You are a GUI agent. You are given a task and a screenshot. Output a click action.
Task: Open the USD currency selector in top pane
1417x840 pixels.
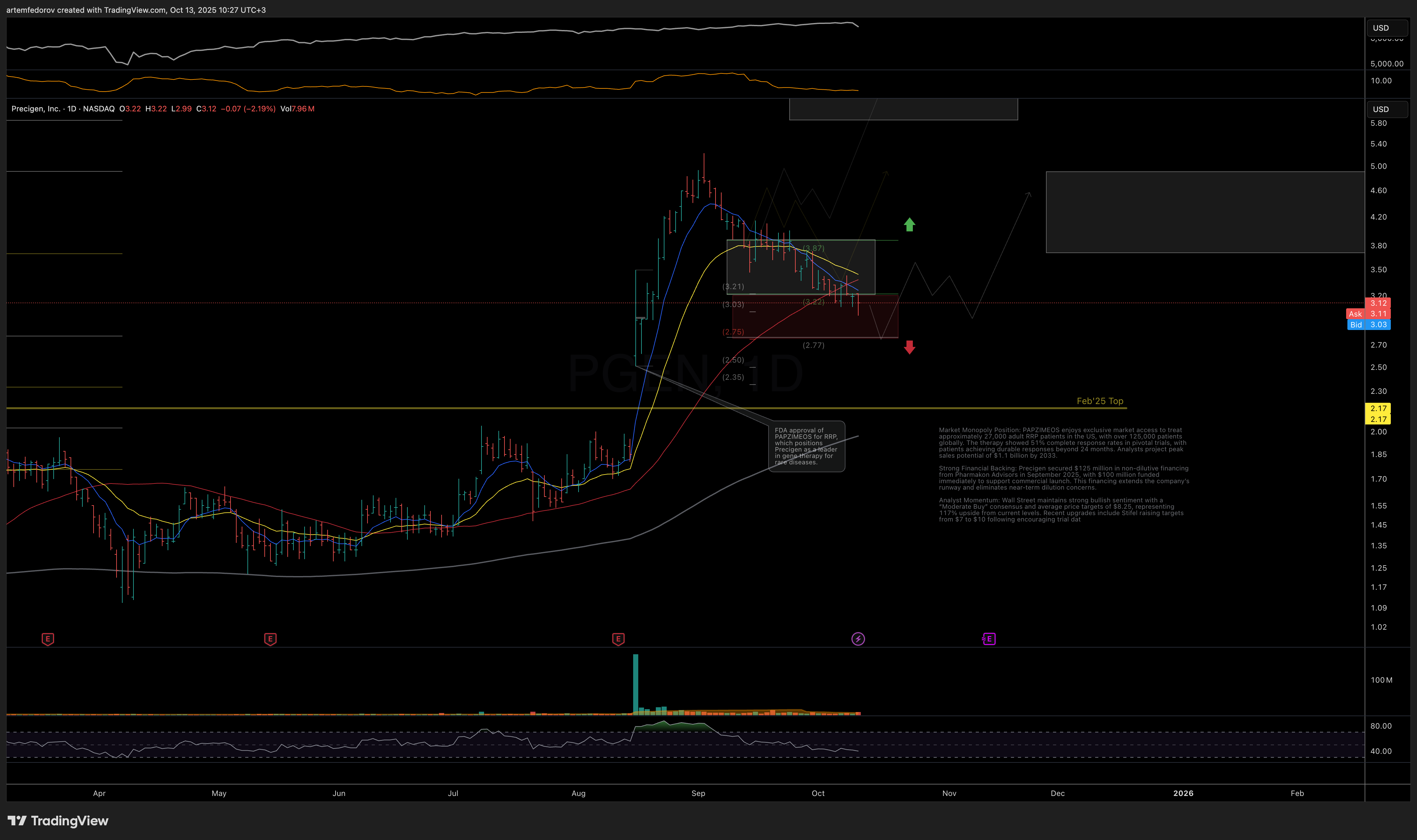[1387, 28]
